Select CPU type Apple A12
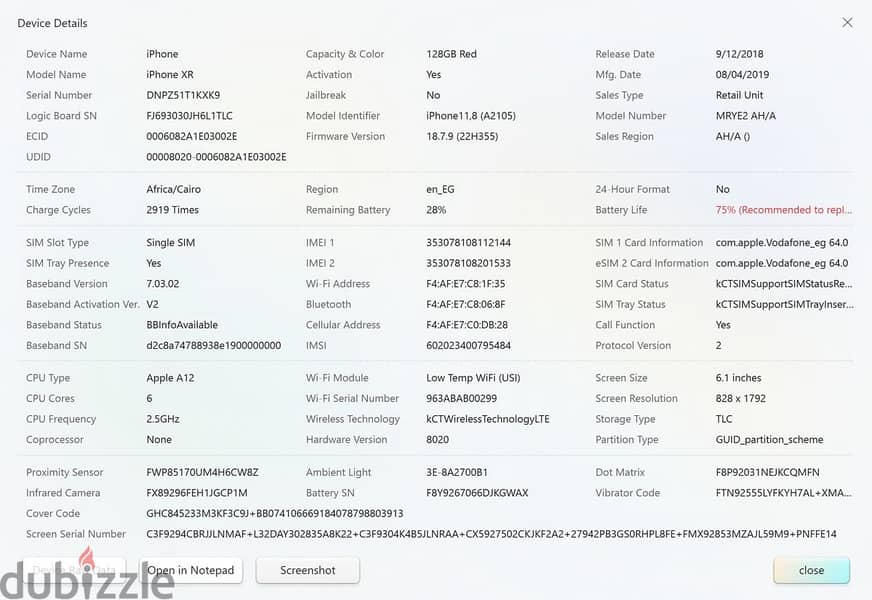Screen dimensions: 872x600 coord(170,378)
